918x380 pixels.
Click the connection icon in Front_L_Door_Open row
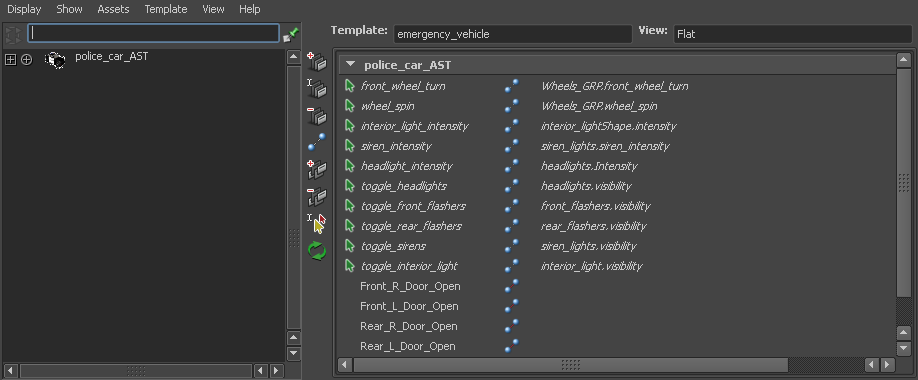pos(511,306)
